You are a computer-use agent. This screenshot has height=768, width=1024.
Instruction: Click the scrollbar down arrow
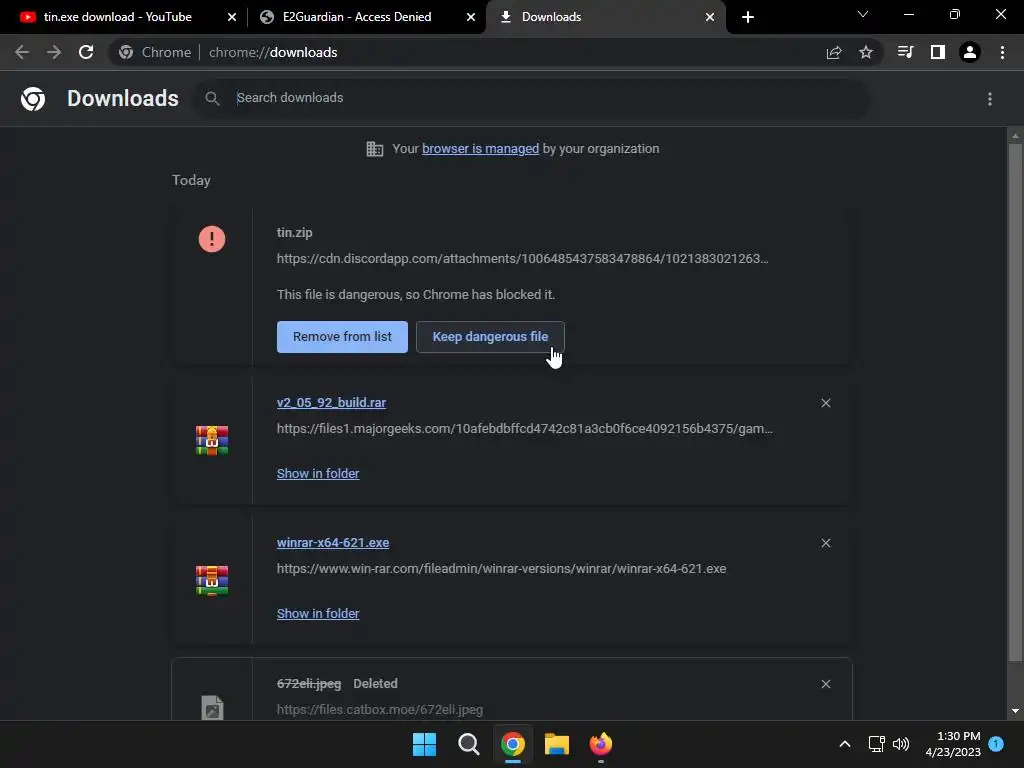point(1015,711)
